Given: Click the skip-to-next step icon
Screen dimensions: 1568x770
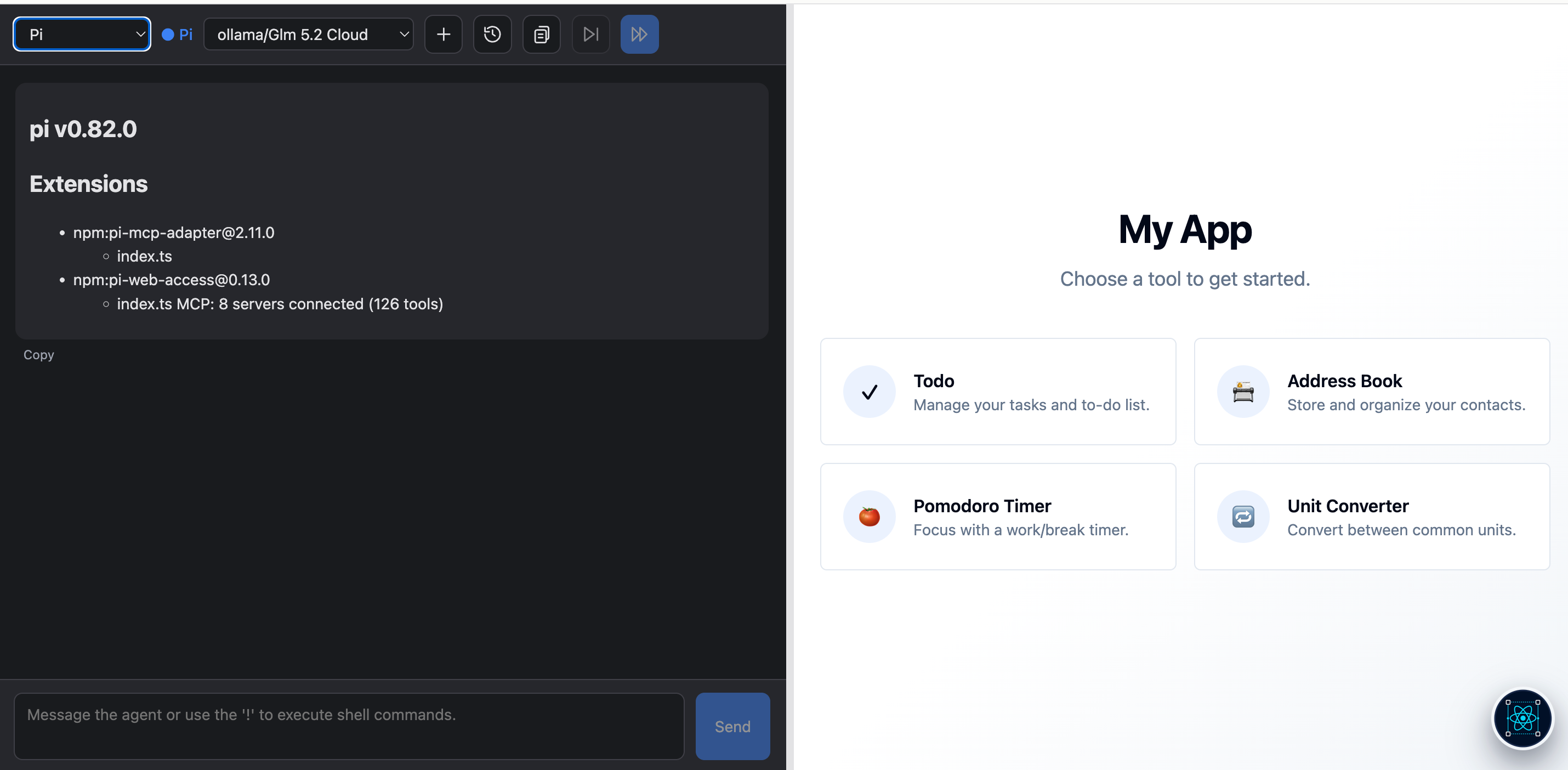Looking at the screenshot, I should click(x=590, y=34).
